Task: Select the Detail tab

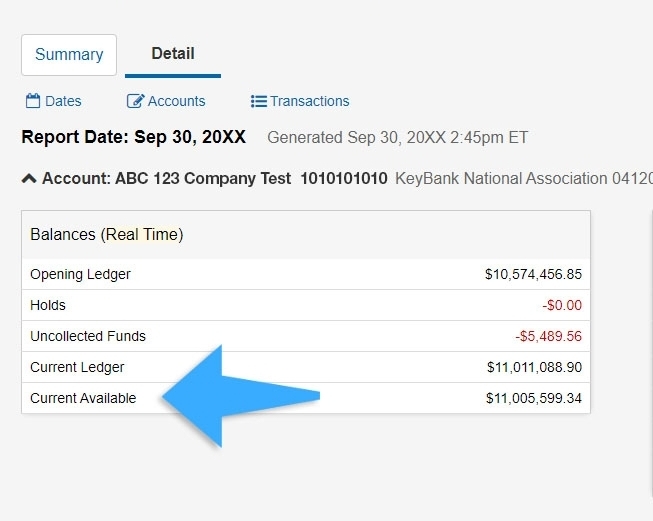Action: (173, 54)
